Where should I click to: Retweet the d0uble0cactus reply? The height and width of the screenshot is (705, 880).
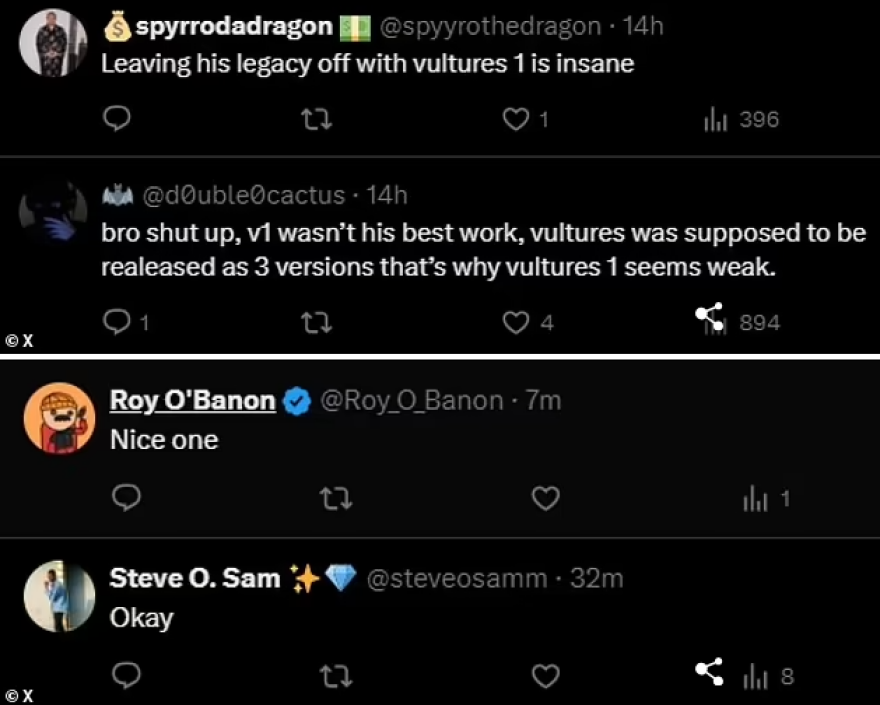pos(316,322)
